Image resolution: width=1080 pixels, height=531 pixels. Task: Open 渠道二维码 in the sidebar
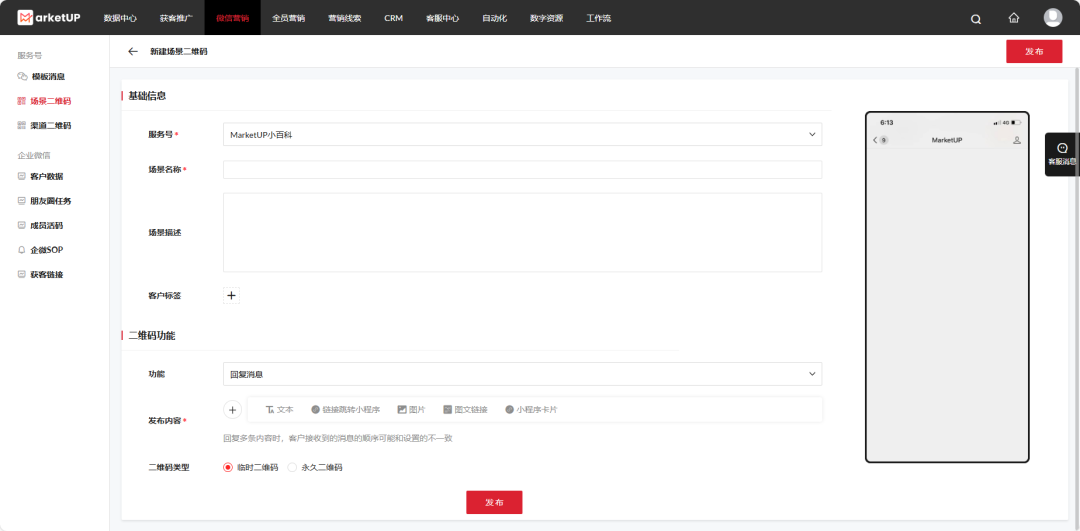tap(50, 126)
